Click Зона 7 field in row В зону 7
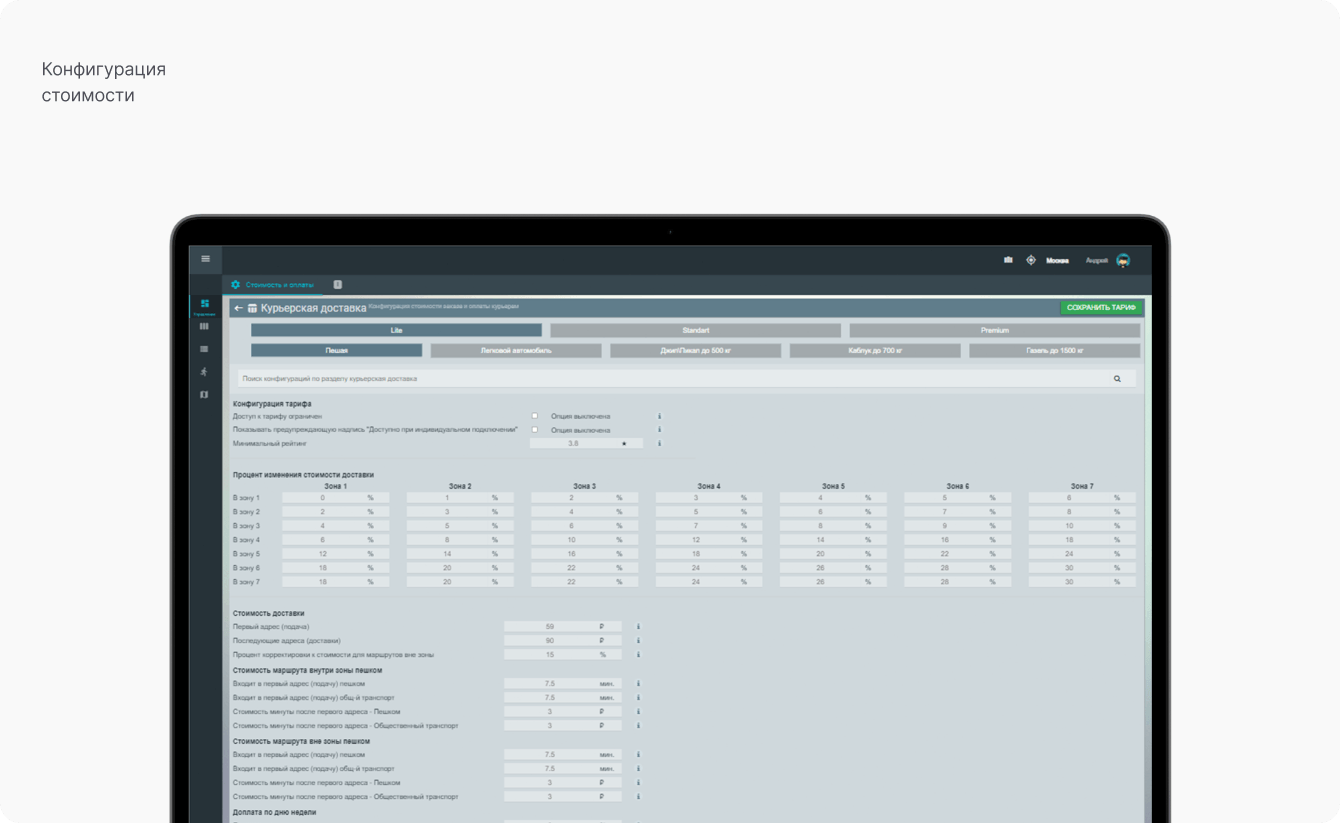1340x823 pixels. pyautogui.click(x=1082, y=582)
